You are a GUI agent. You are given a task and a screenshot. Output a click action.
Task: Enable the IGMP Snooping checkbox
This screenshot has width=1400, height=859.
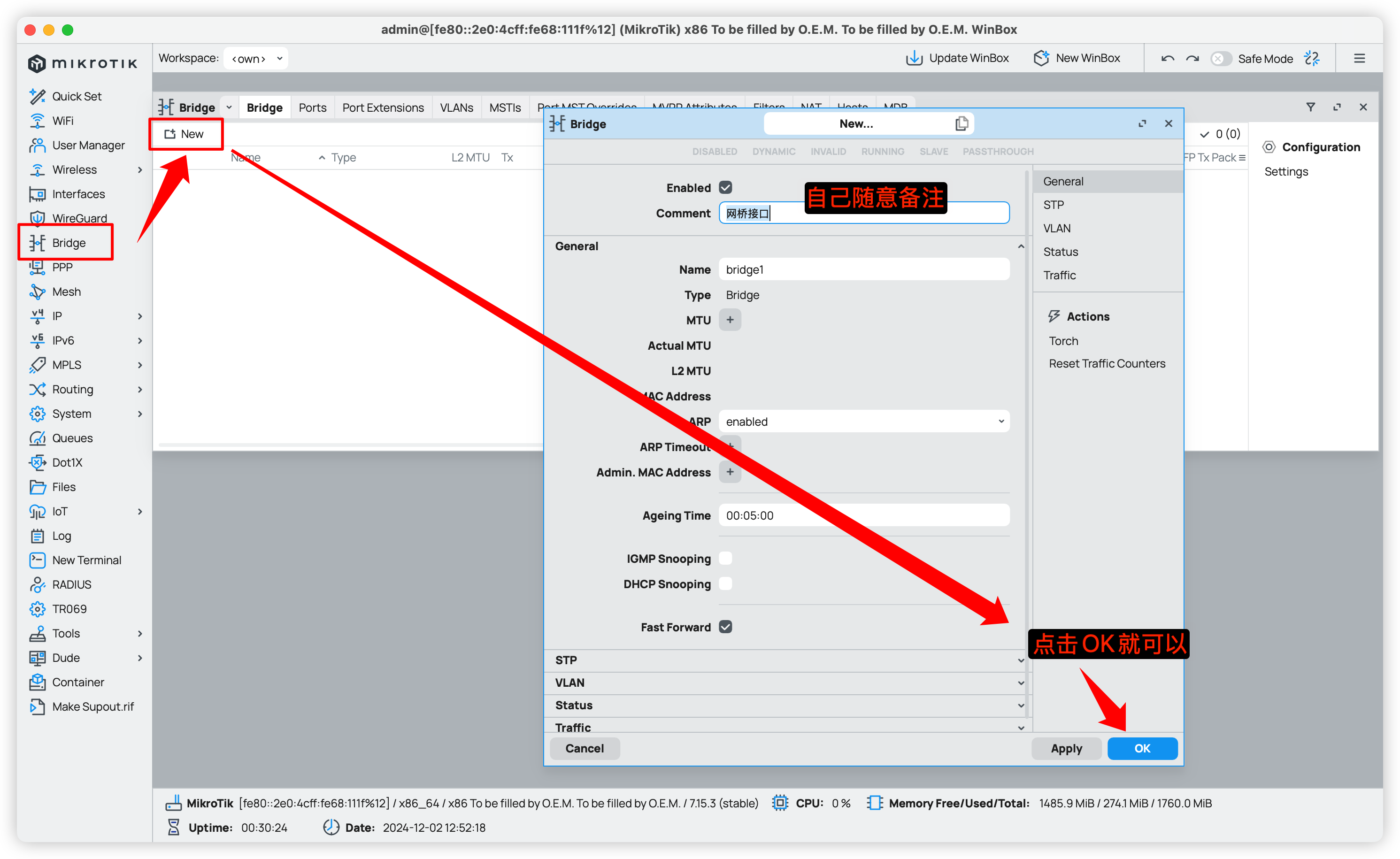pyautogui.click(x=725, y=559)
